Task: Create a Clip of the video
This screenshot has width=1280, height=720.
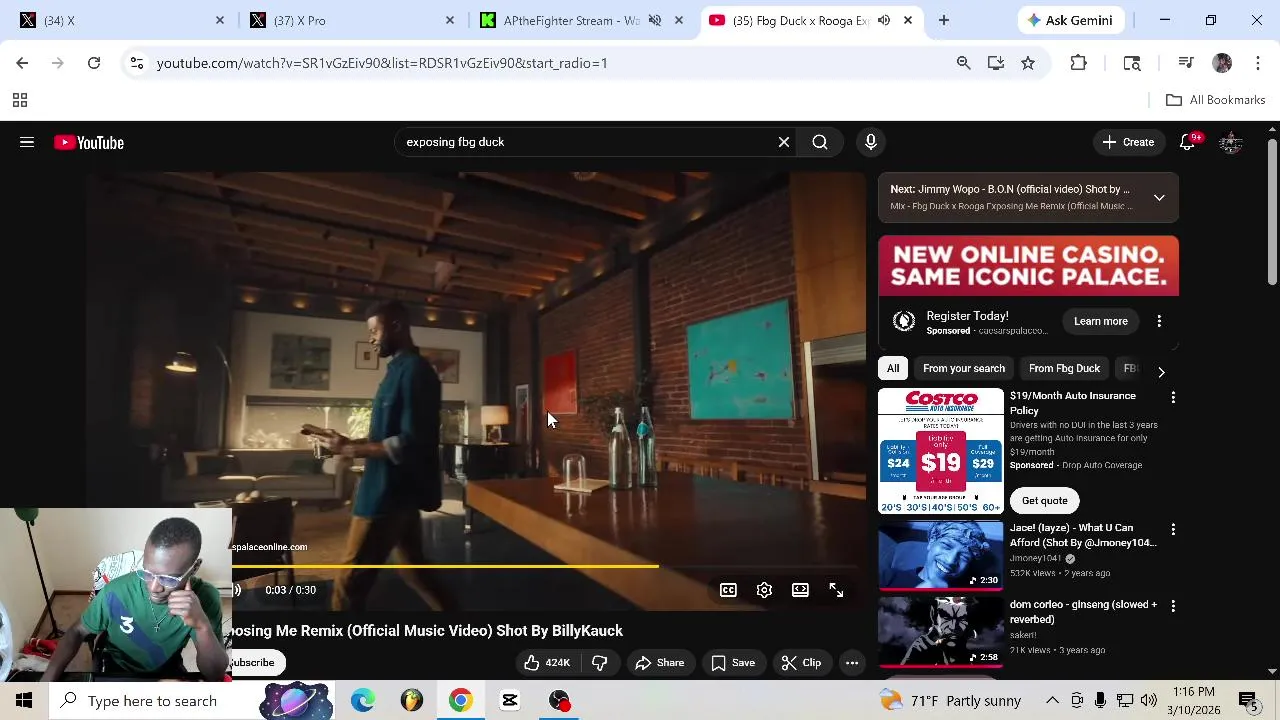Action: tap(801, 663)
